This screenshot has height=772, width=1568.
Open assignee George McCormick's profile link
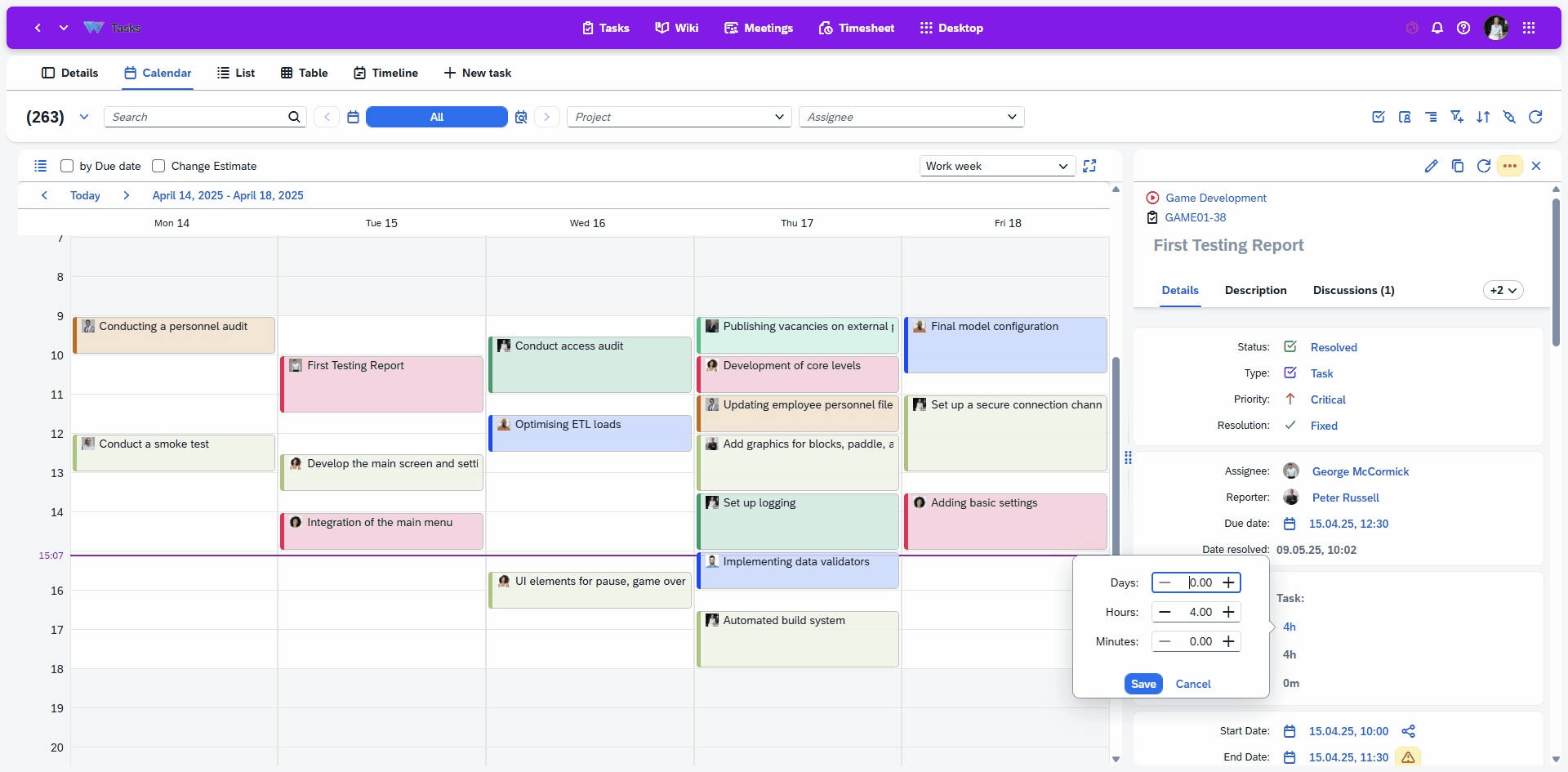coord(1360,471)
